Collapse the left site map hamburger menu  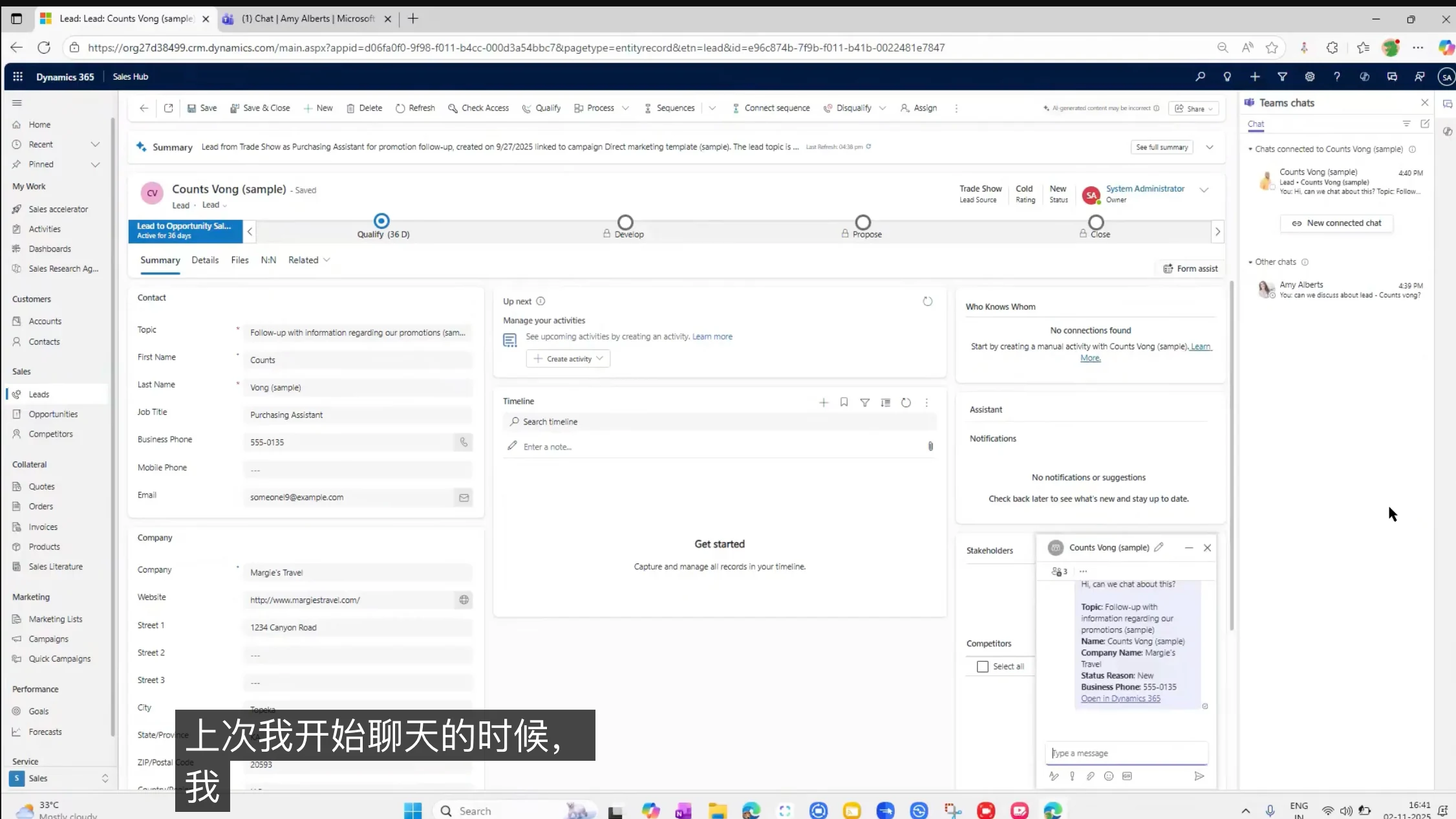[17, 103]
